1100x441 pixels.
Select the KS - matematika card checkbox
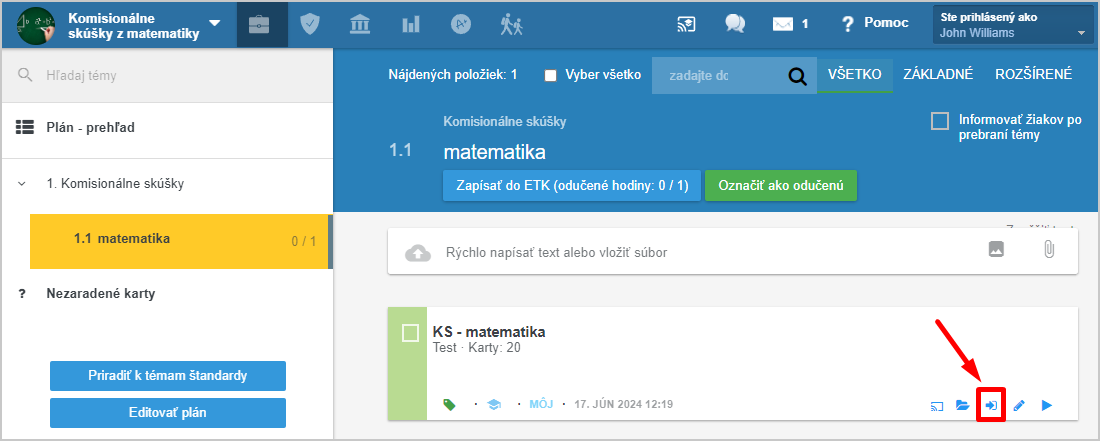[410, 333]
